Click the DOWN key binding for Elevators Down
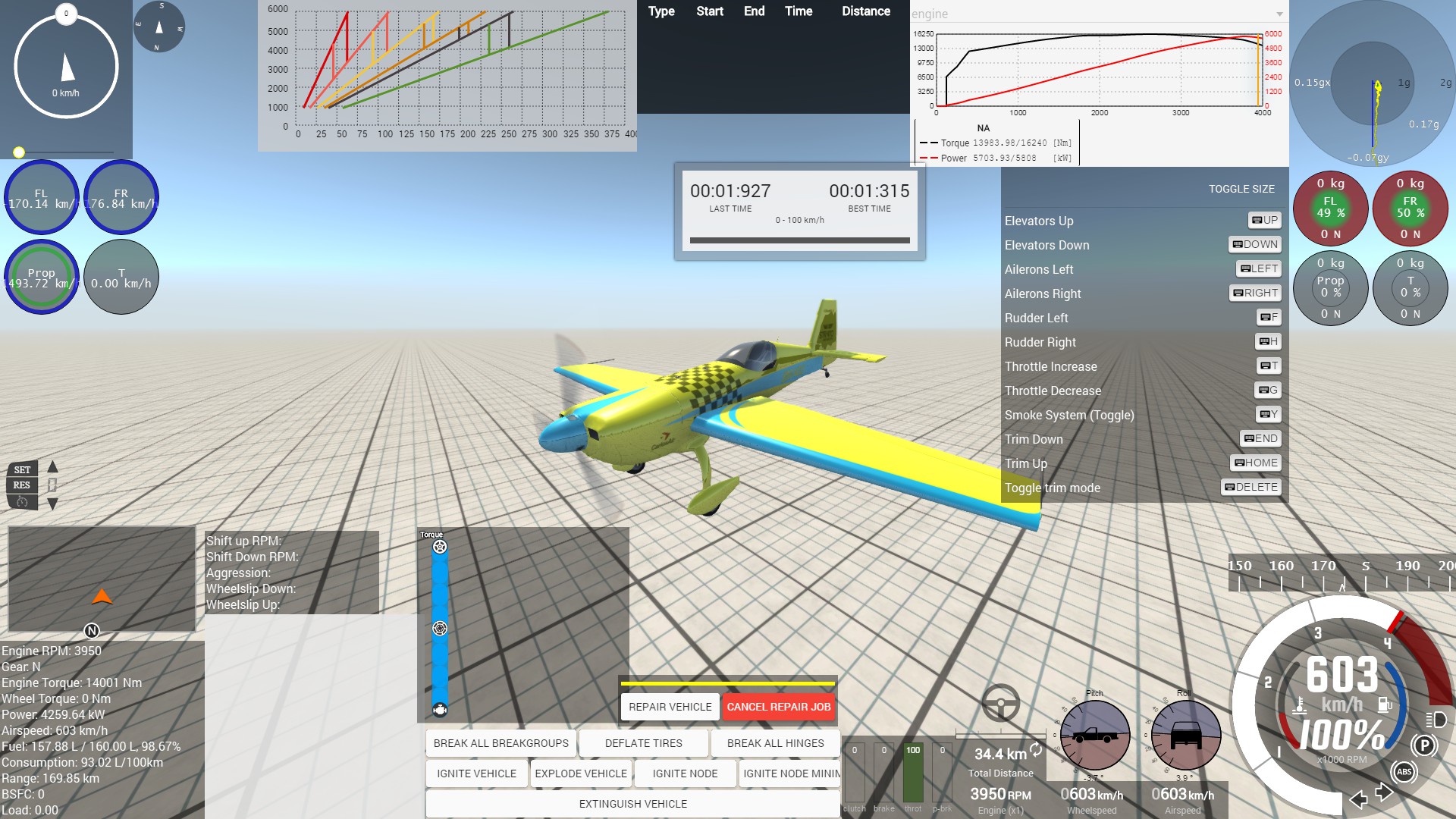The width and height of the screenshot is (1456, 819). [x=1255, y=244]
